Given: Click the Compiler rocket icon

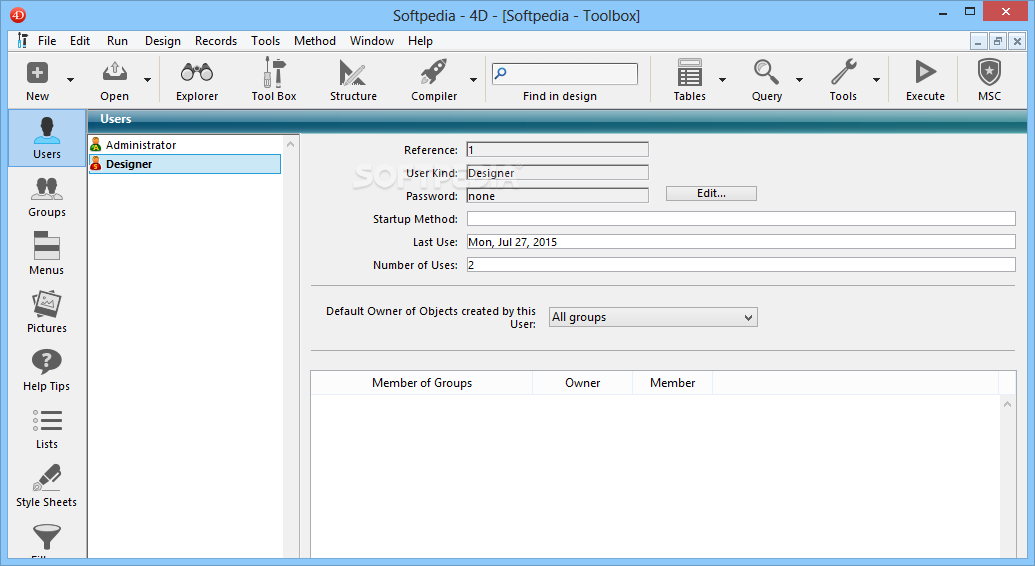Looking at the screenshot, I should 434,73.
